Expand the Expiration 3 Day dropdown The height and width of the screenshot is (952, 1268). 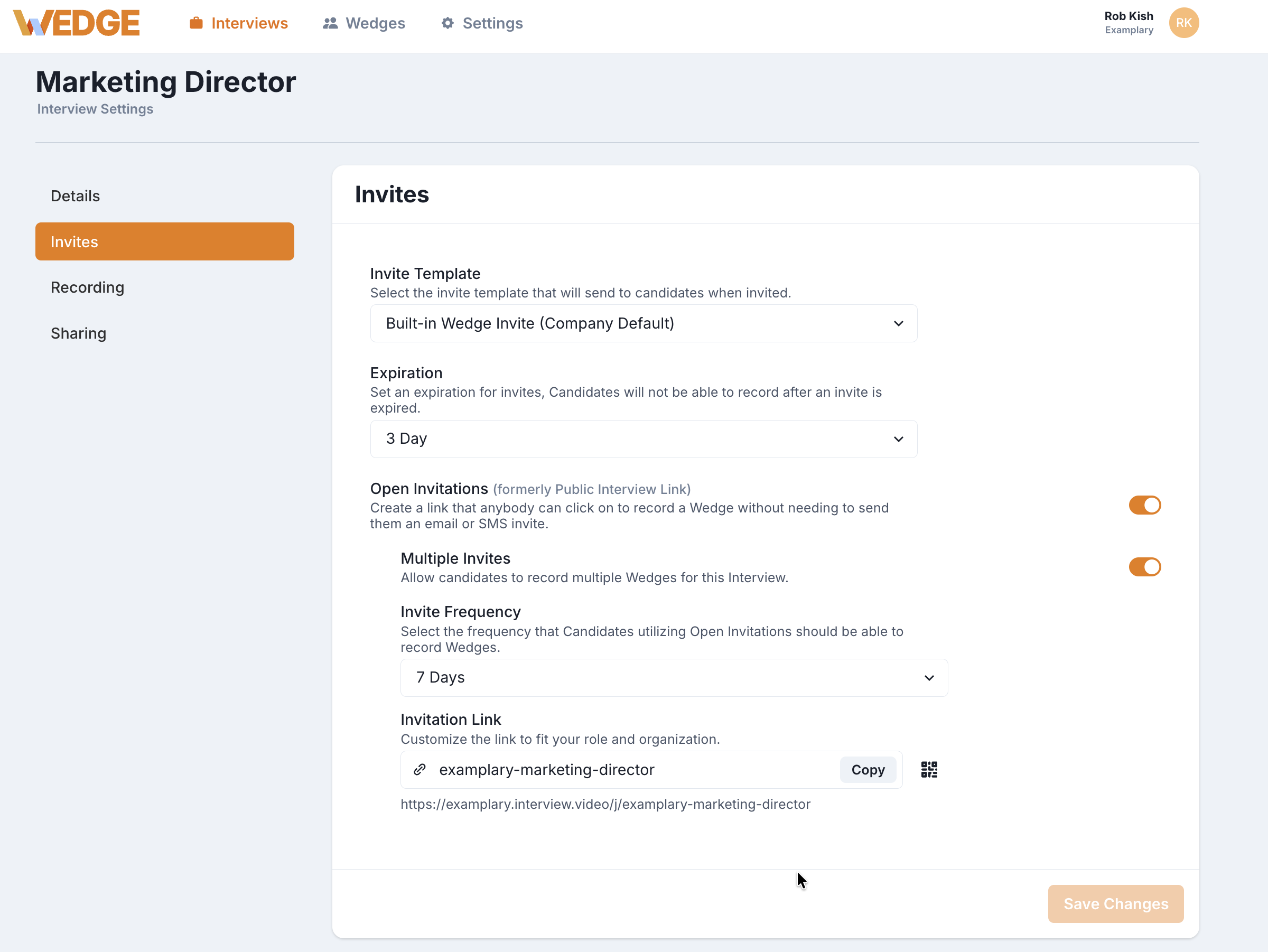pos(643,439)
